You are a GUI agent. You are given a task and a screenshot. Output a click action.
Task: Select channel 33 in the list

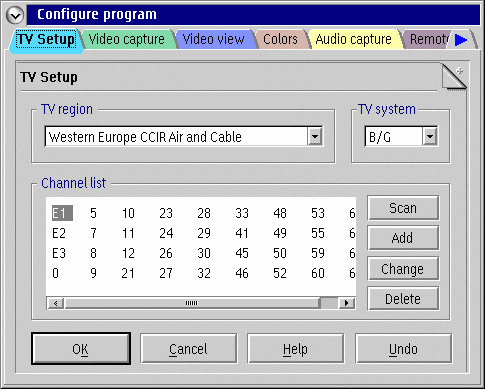click(x=242, y=213)
